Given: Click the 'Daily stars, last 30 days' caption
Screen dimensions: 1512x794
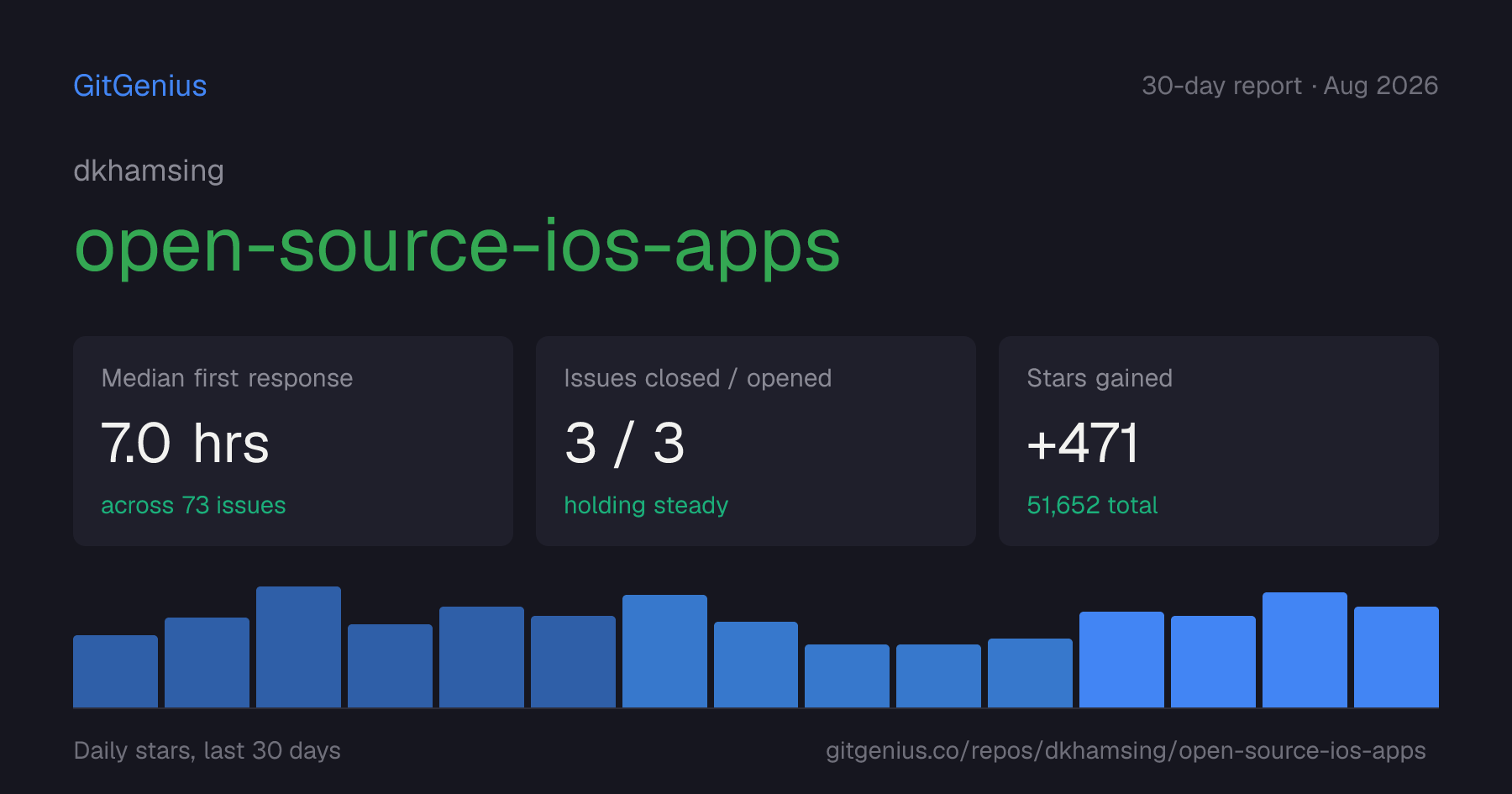Looking at the screenshot, I should tap(207, 750).
